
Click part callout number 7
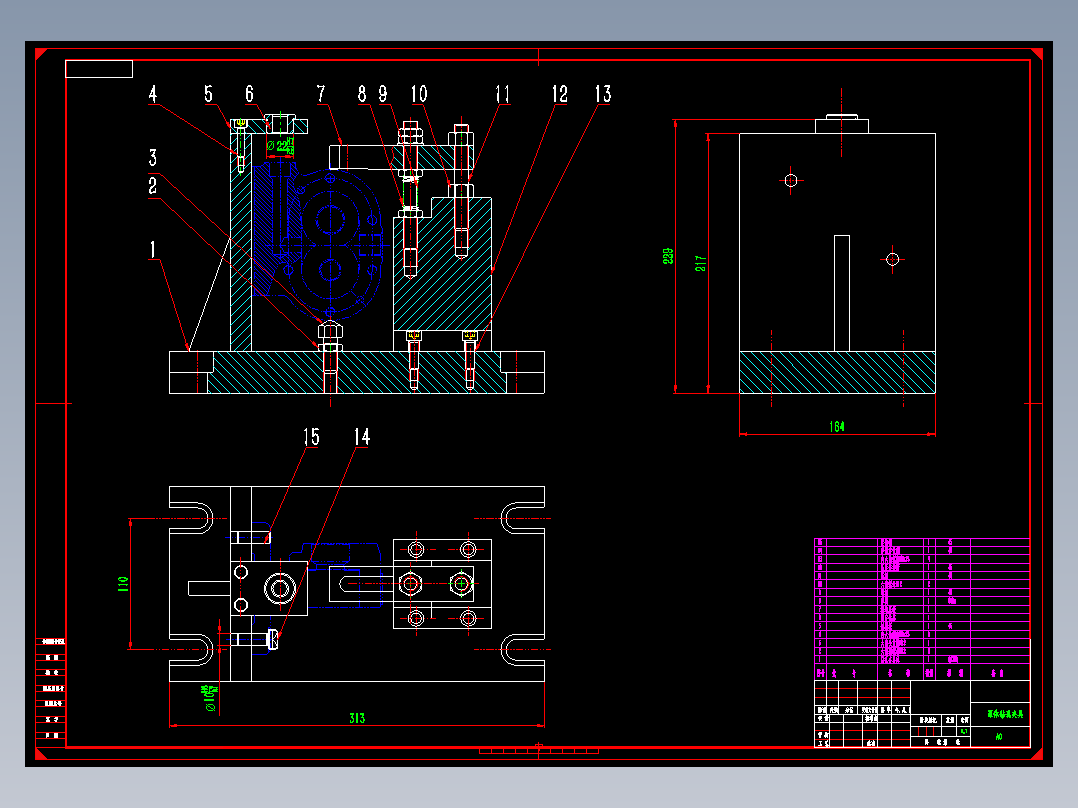point(321,94)
